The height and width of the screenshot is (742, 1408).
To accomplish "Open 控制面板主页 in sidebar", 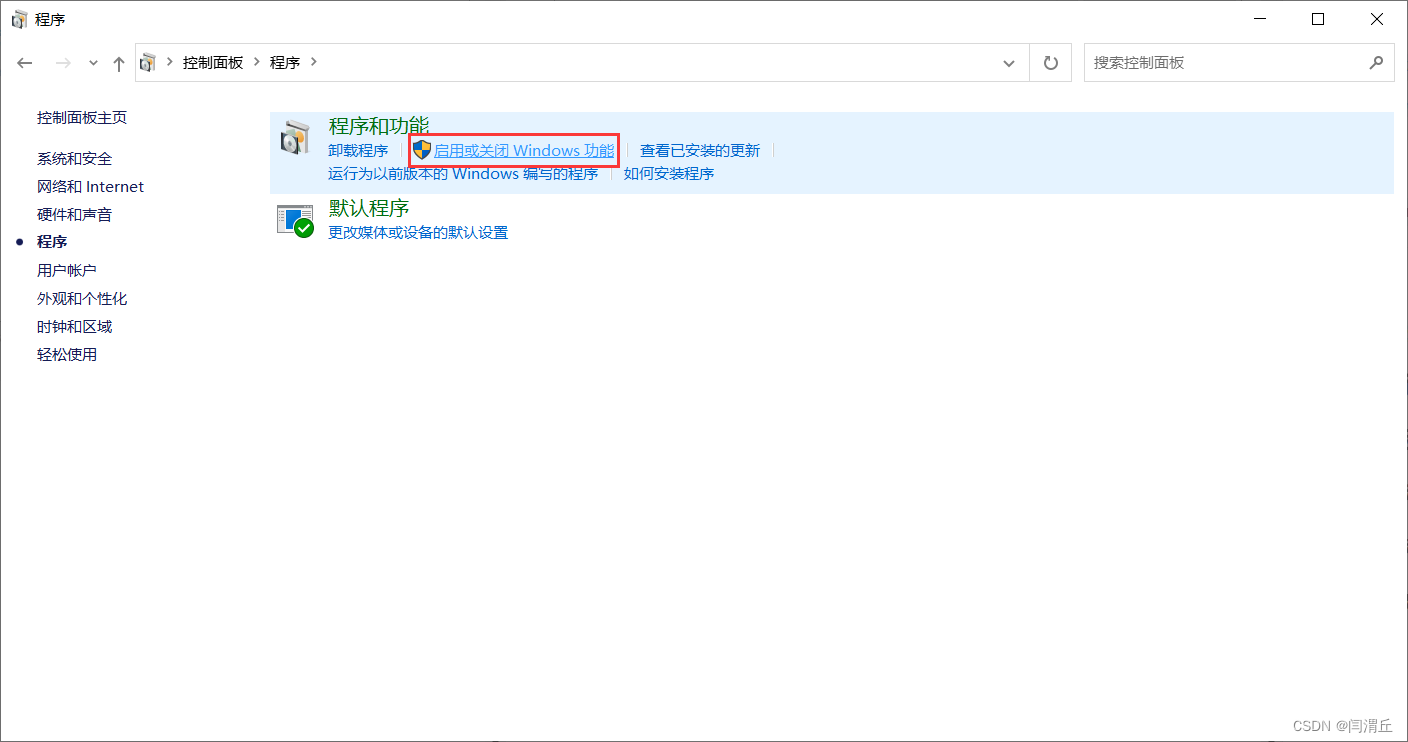I will [82, 118].
